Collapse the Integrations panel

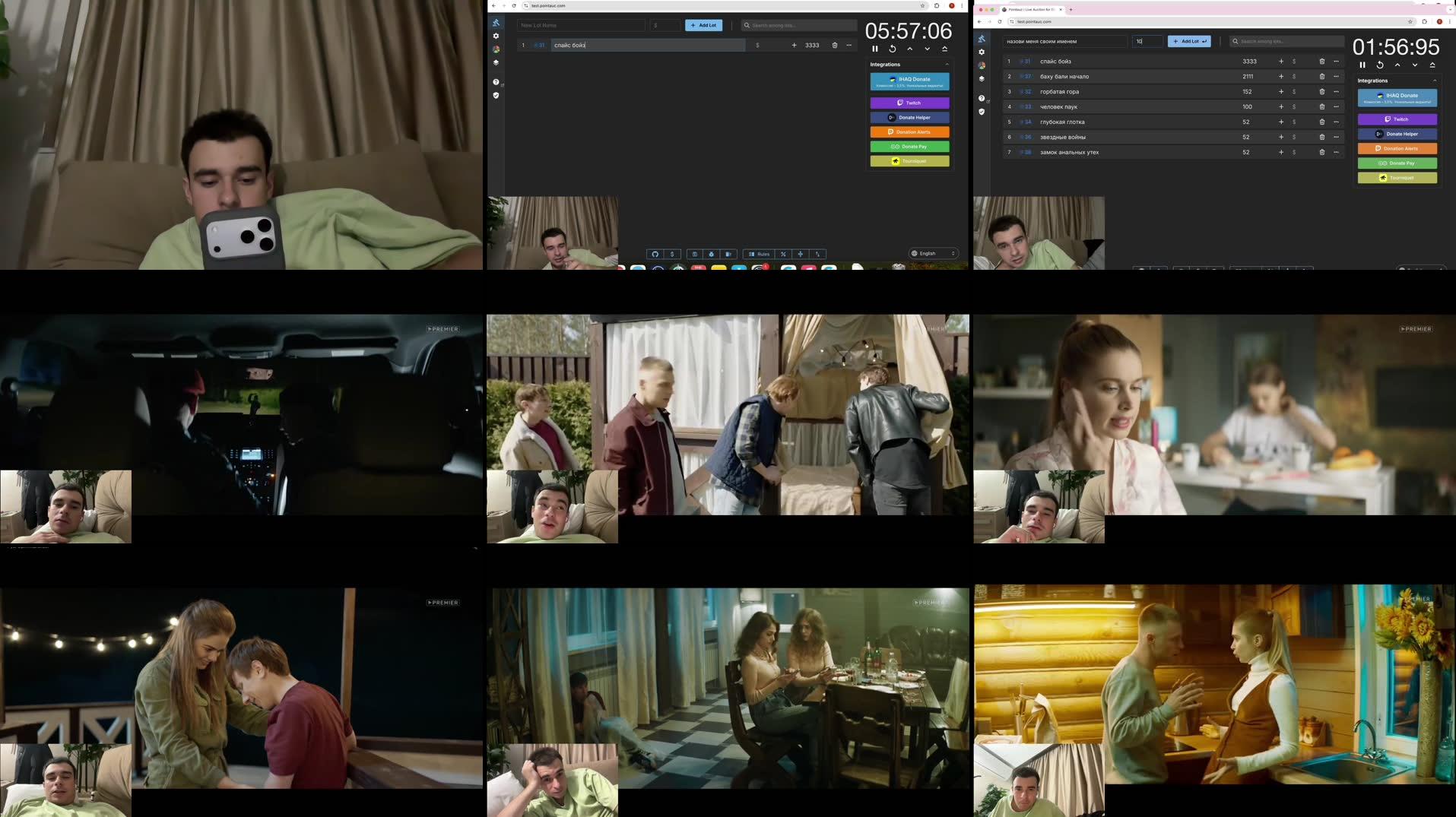click(948, 64)
